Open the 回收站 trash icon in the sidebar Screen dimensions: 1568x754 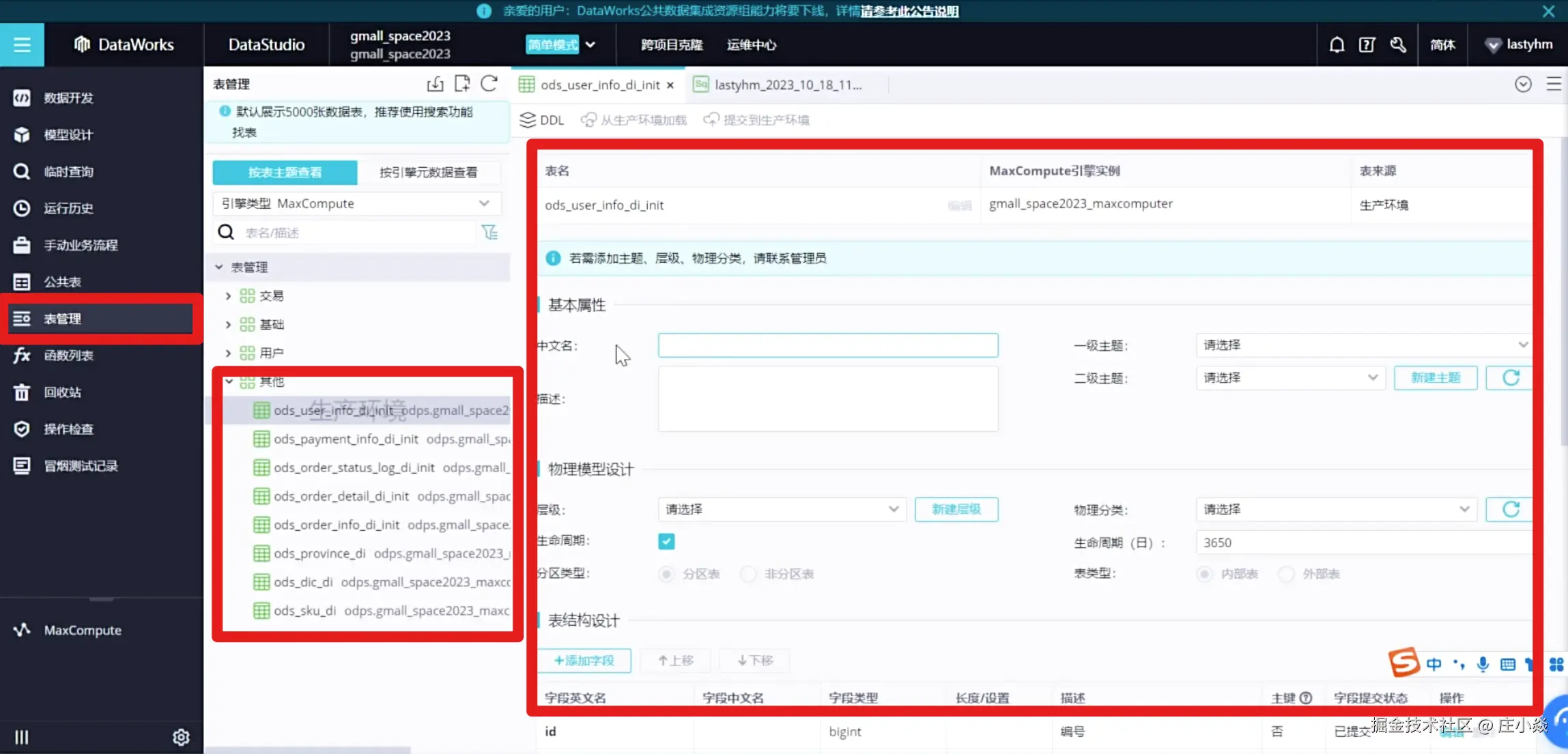22,392
